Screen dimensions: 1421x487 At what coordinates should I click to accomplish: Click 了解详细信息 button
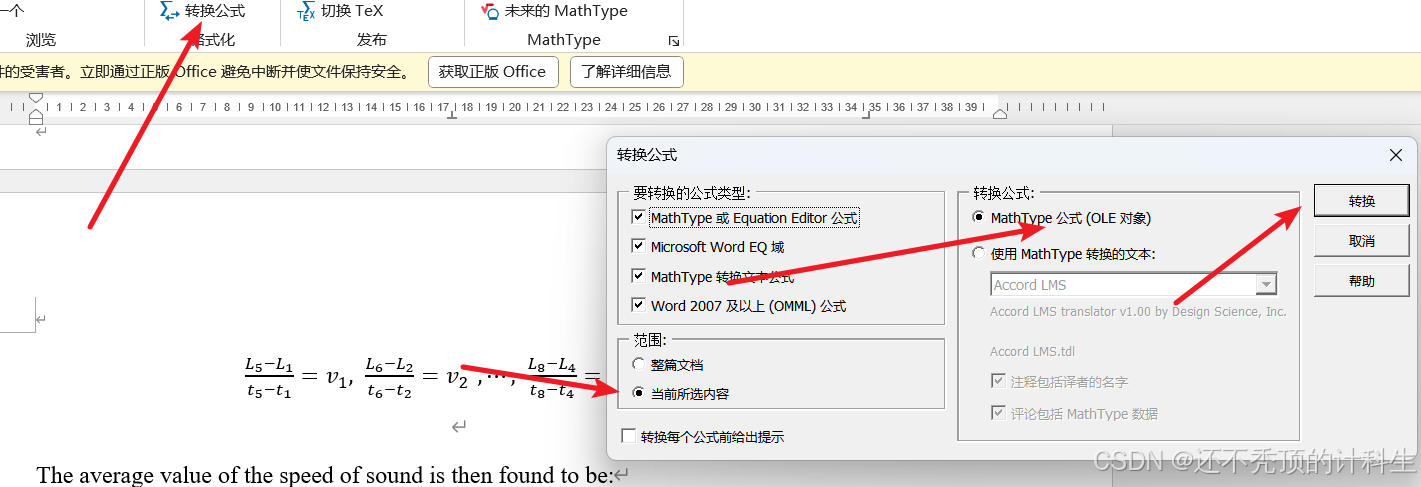(x=627, y=72)
